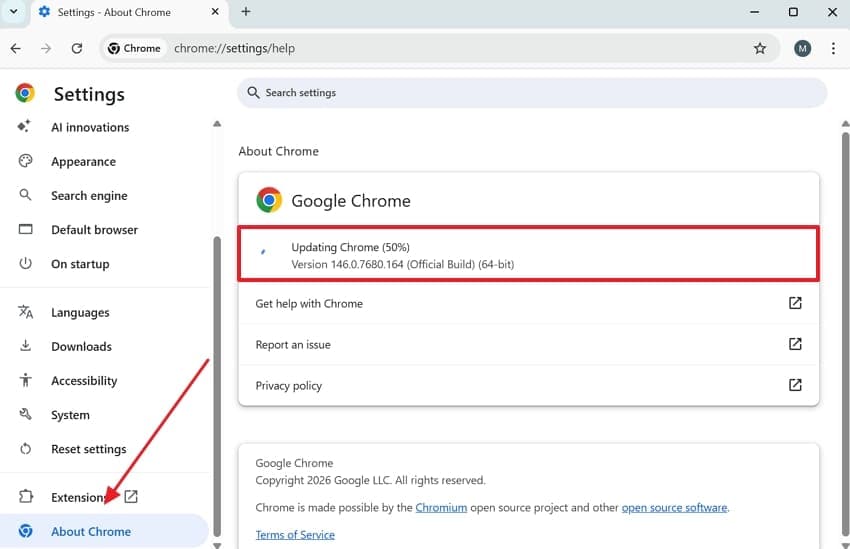Image resolution: width=850 pixels, height=549 pixels.
Task: Click Report an issue row
Action: click(529, 345)
